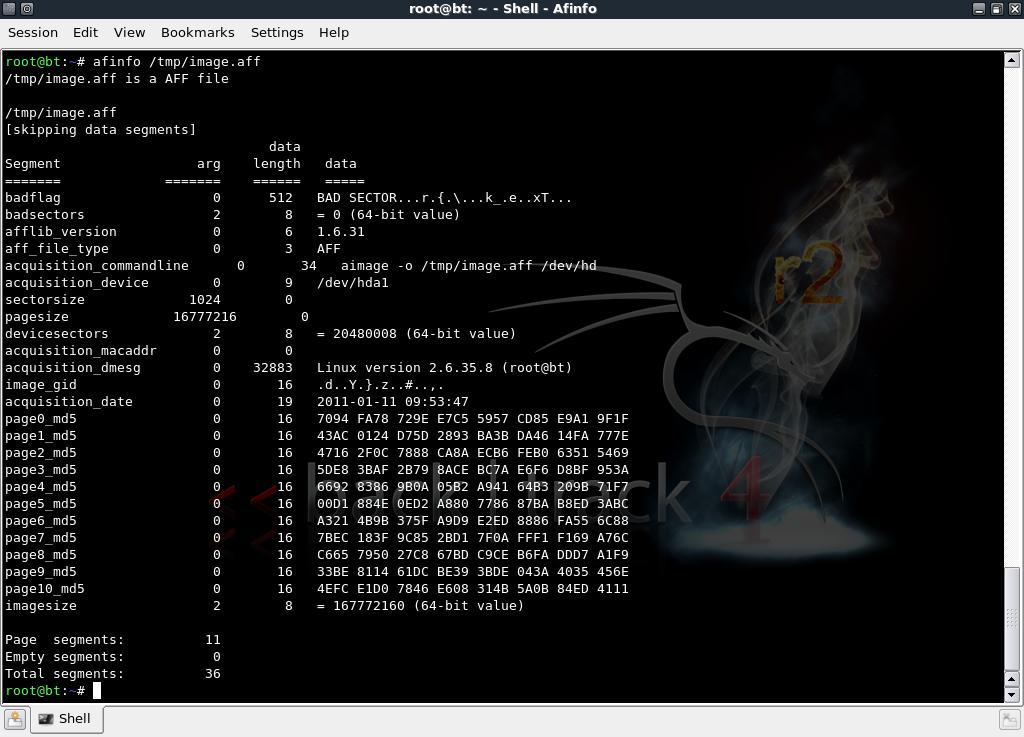Click the 'page5_md5' segment name
The height and width of the screenshot is (737, 1024).
coord(40,503)
